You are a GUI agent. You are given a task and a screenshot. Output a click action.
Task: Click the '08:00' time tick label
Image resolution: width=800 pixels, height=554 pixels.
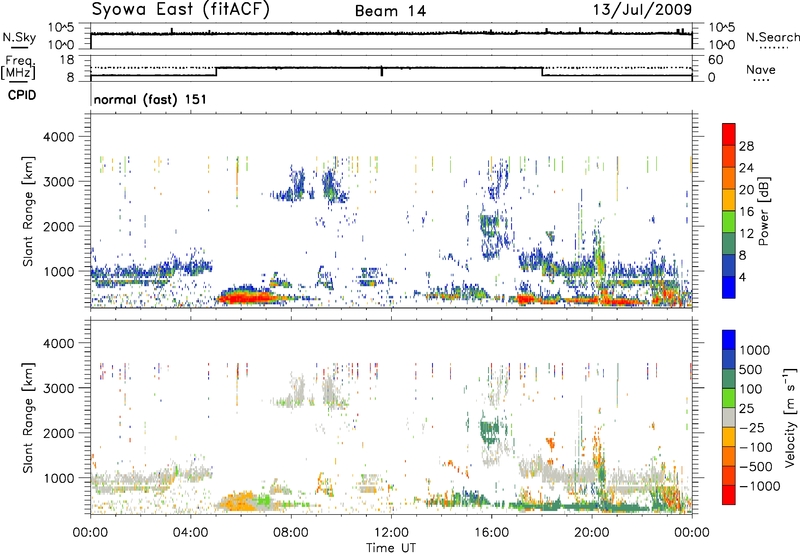click(x=291, y=533)
